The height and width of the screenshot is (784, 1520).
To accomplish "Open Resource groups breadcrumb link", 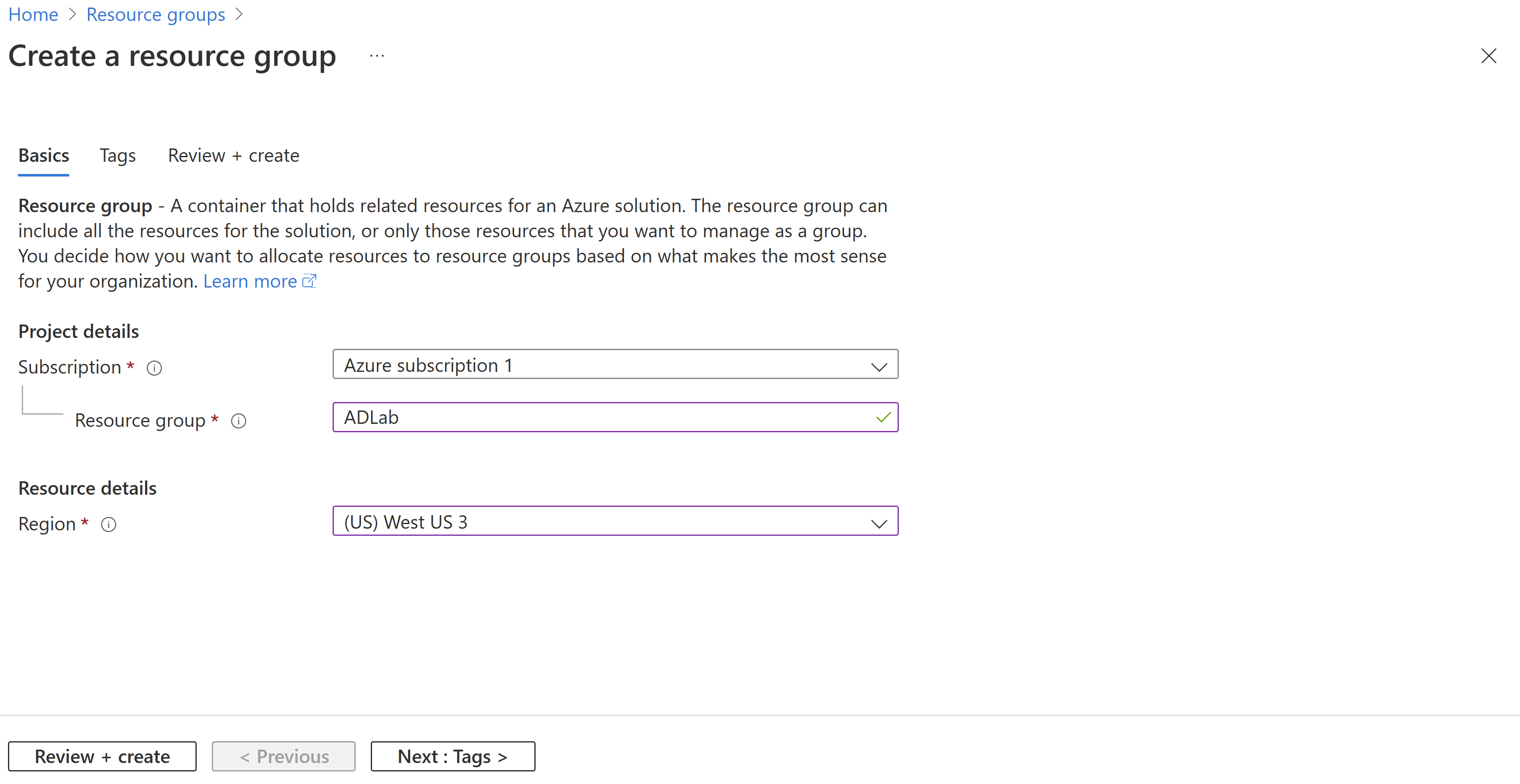I will (x=156, y=14).
